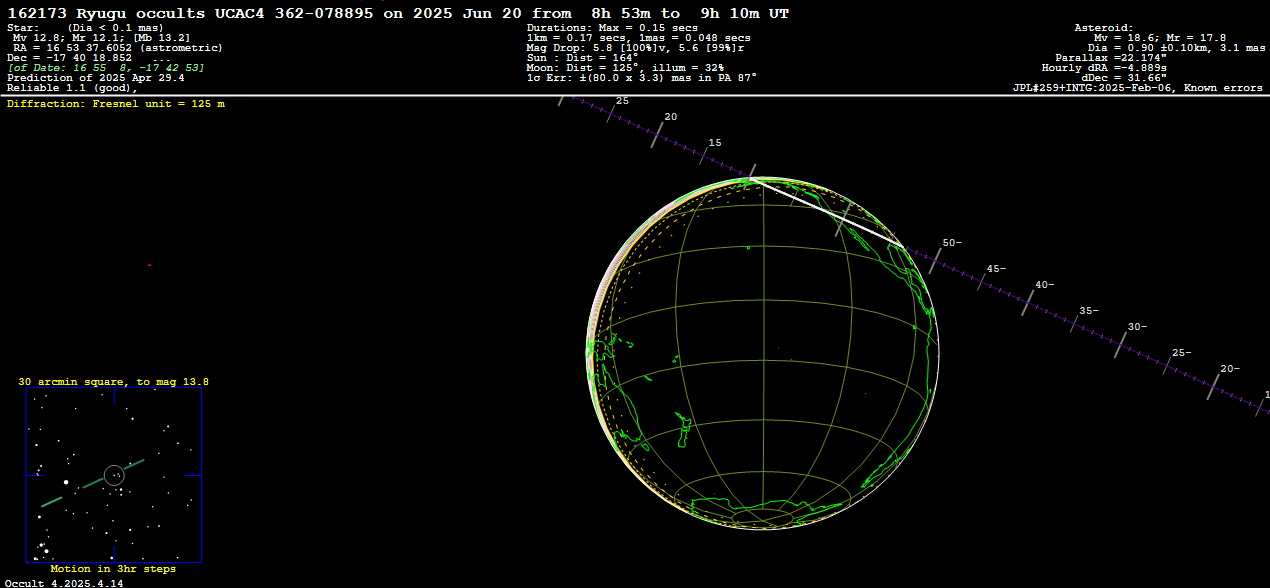
Task: Click New Zealand outline on the globe
Action: pos(684,429)
